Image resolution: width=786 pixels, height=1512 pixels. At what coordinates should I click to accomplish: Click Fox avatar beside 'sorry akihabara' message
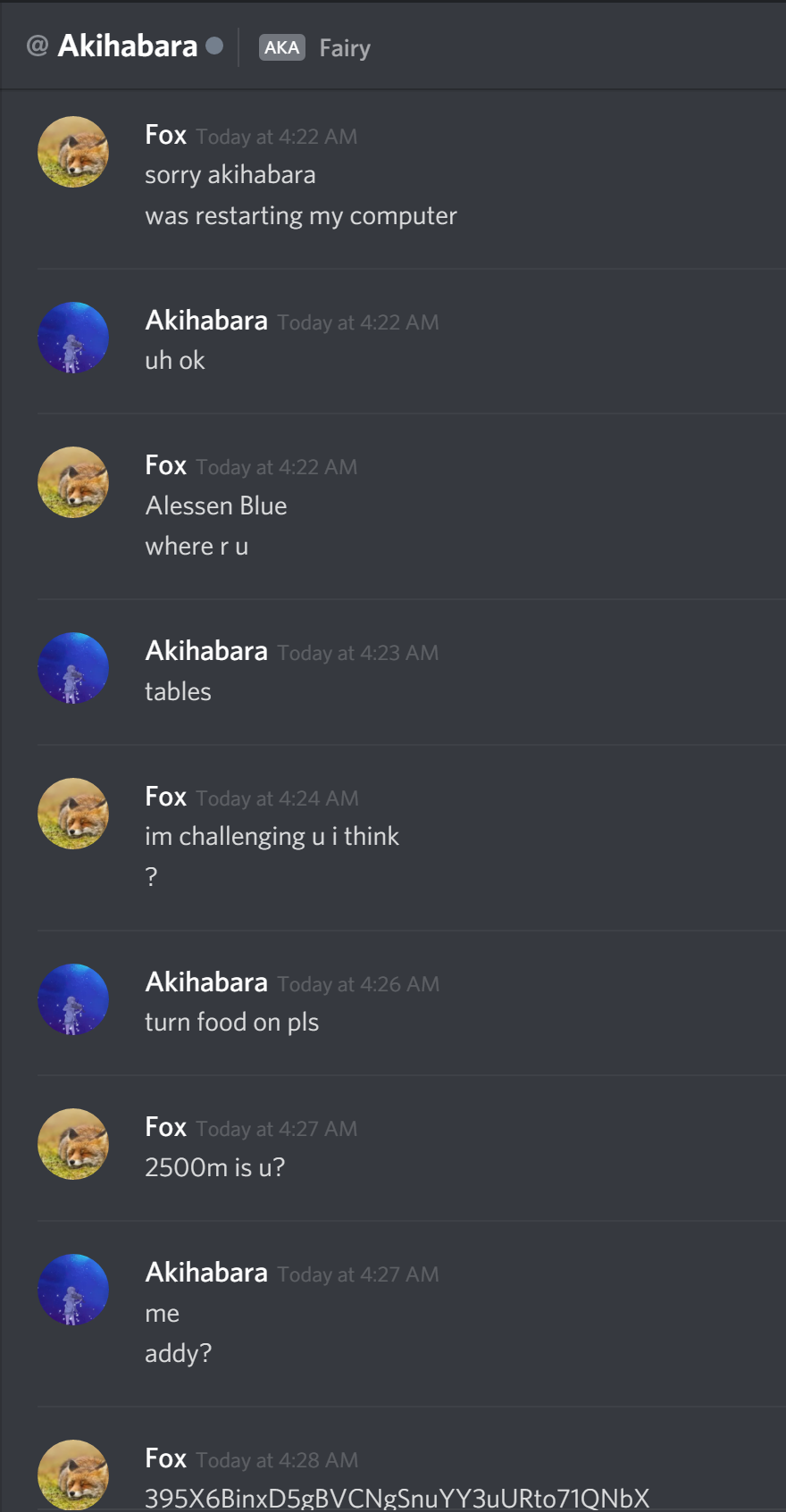point(73,152)
